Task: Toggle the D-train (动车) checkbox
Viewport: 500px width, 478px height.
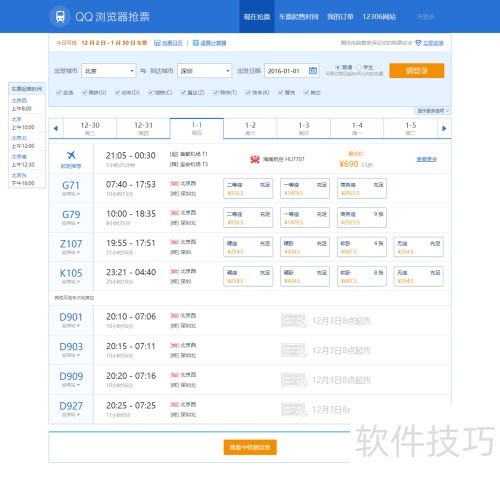Action: coord(117,92)
